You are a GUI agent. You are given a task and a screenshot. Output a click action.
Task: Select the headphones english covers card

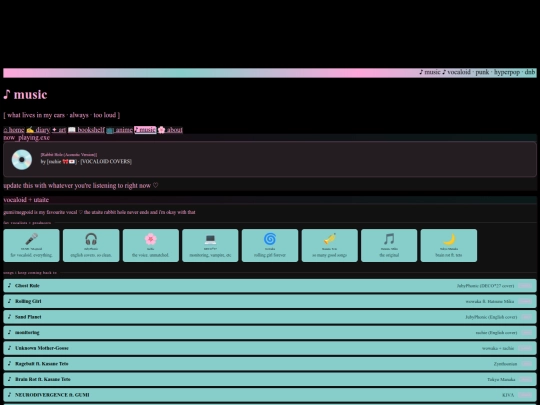[91, 246]
